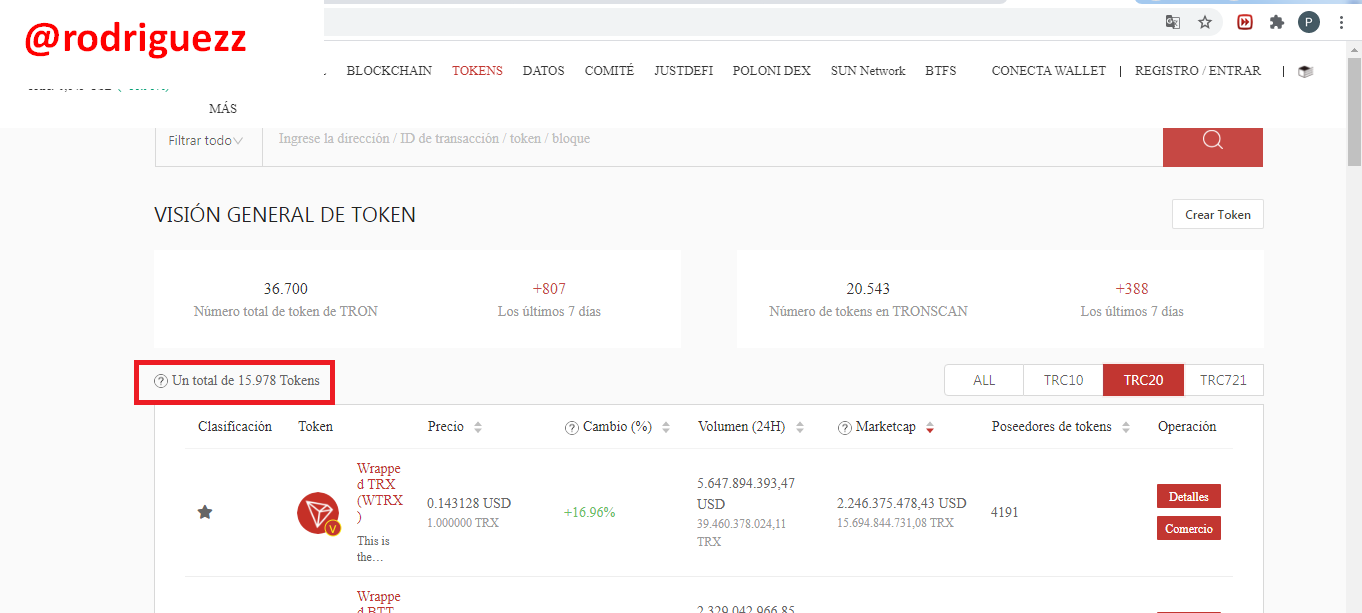The width and height of the screenshot is (1362, 613).
Task: Select the TRC721 tab
Action: [1223, 380]
